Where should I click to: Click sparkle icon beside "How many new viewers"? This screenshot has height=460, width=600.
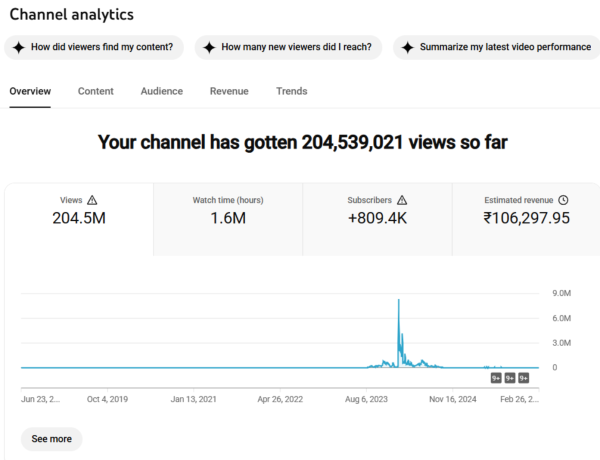209,47
